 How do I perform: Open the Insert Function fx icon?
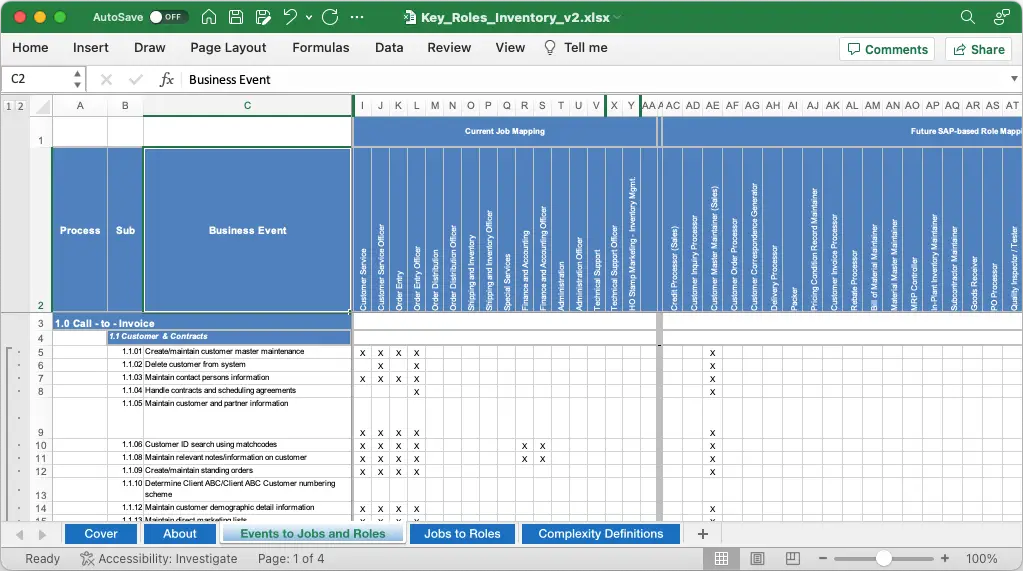[x=166, y=80]
